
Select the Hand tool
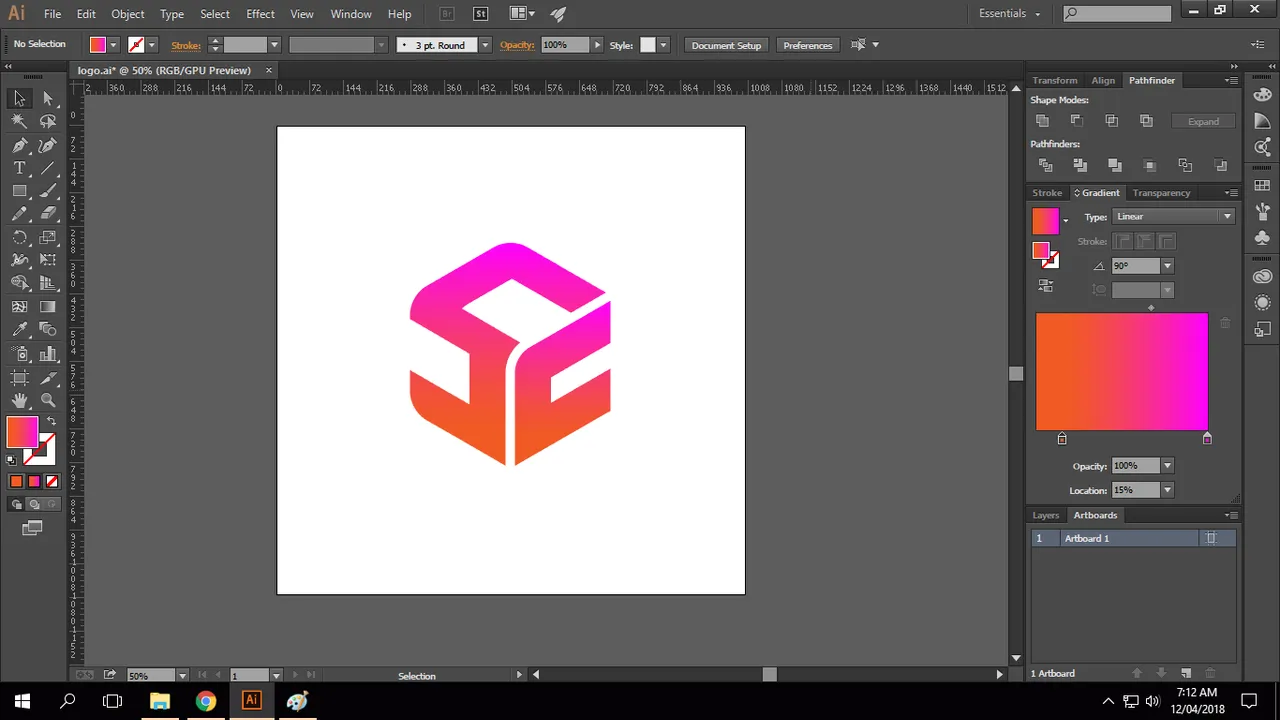(19, 401)
